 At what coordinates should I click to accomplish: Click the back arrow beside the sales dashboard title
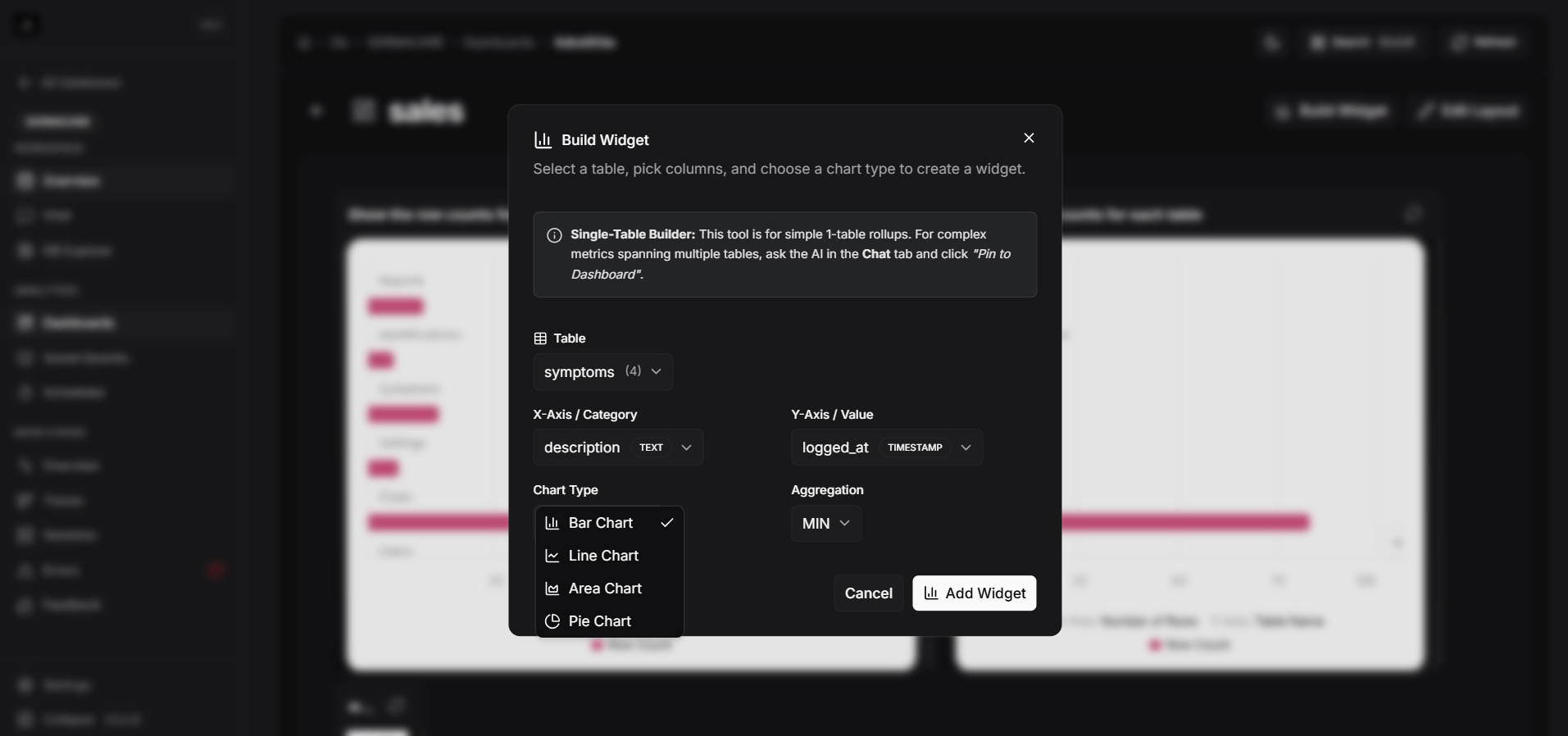point(316,111)
